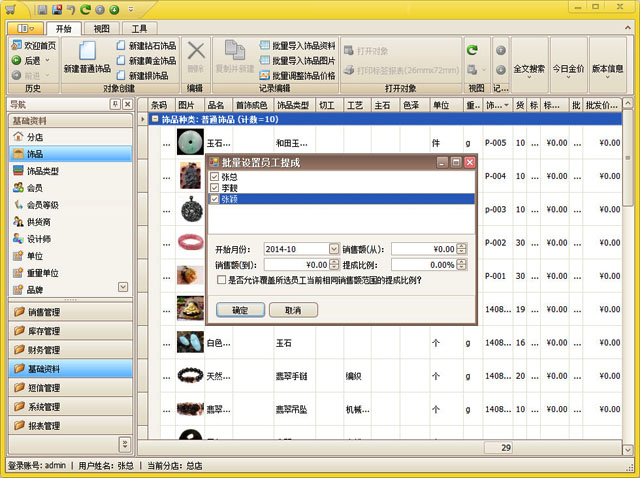
Task: Open the 财务管理 navigation group
Action: click(x=71, y=350)
